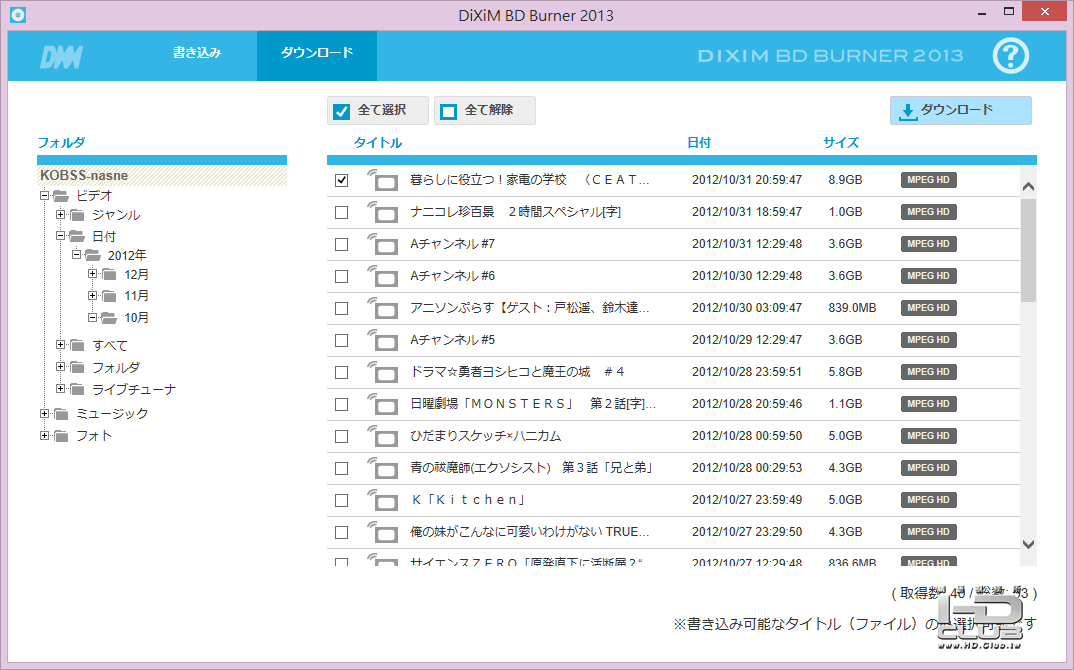Click video icon for 俺の妹 row
The height and width of the screenshot is (670, 1074).
pyautogui.click(x=382, y=532)
